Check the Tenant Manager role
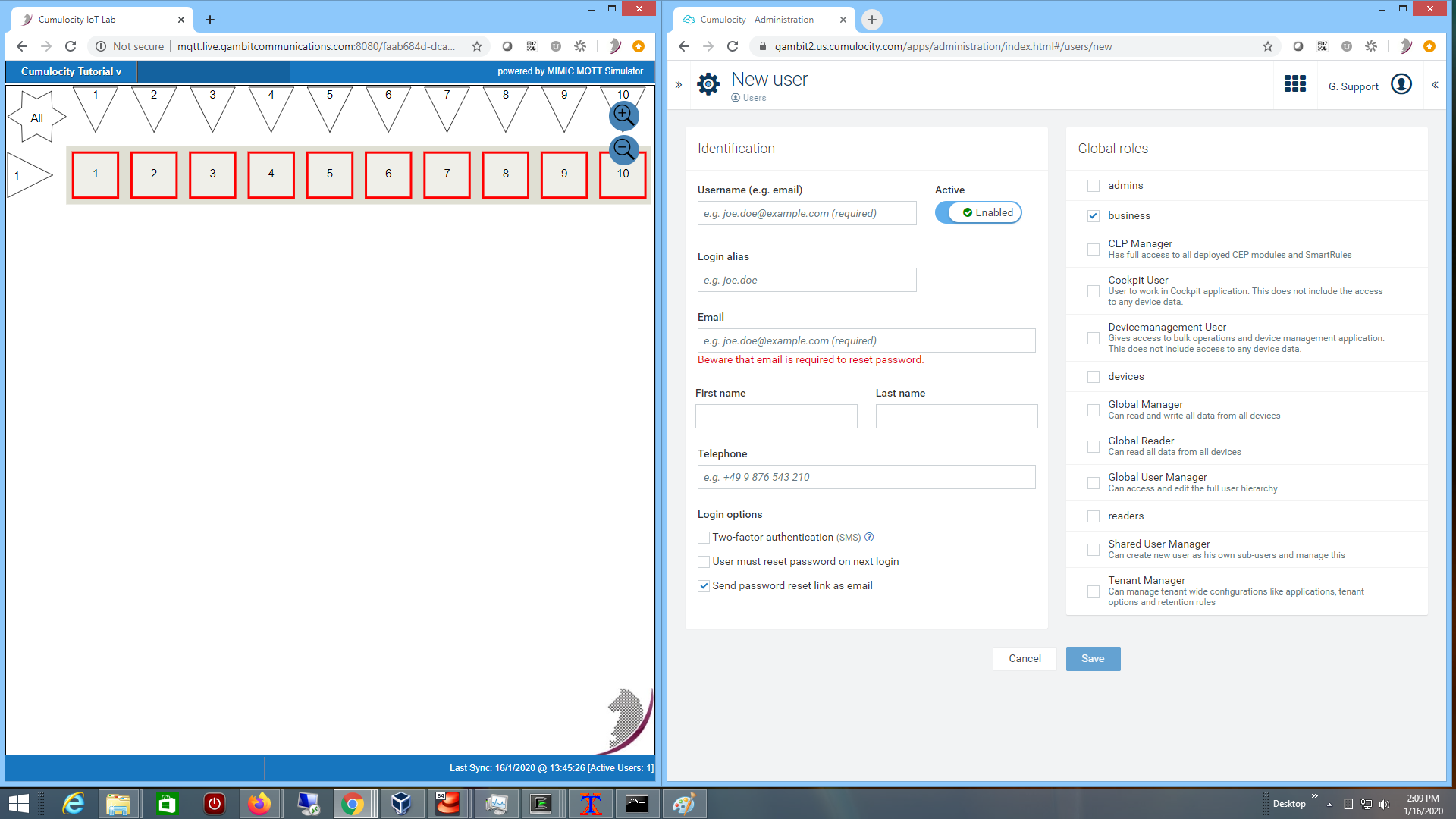The width and height of the screenshot is (1456, 819). pos(1094,591)
